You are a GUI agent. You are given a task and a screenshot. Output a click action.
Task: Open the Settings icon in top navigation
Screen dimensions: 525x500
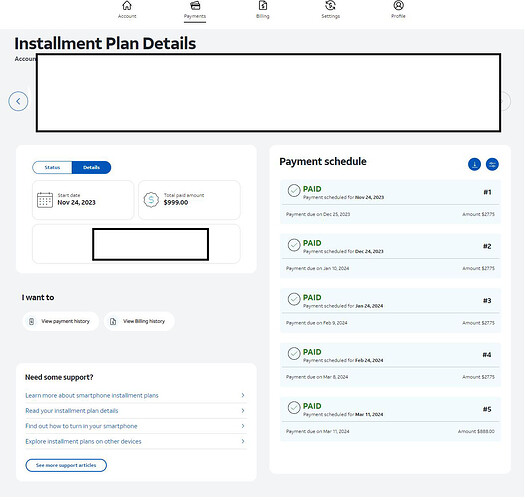330,5
